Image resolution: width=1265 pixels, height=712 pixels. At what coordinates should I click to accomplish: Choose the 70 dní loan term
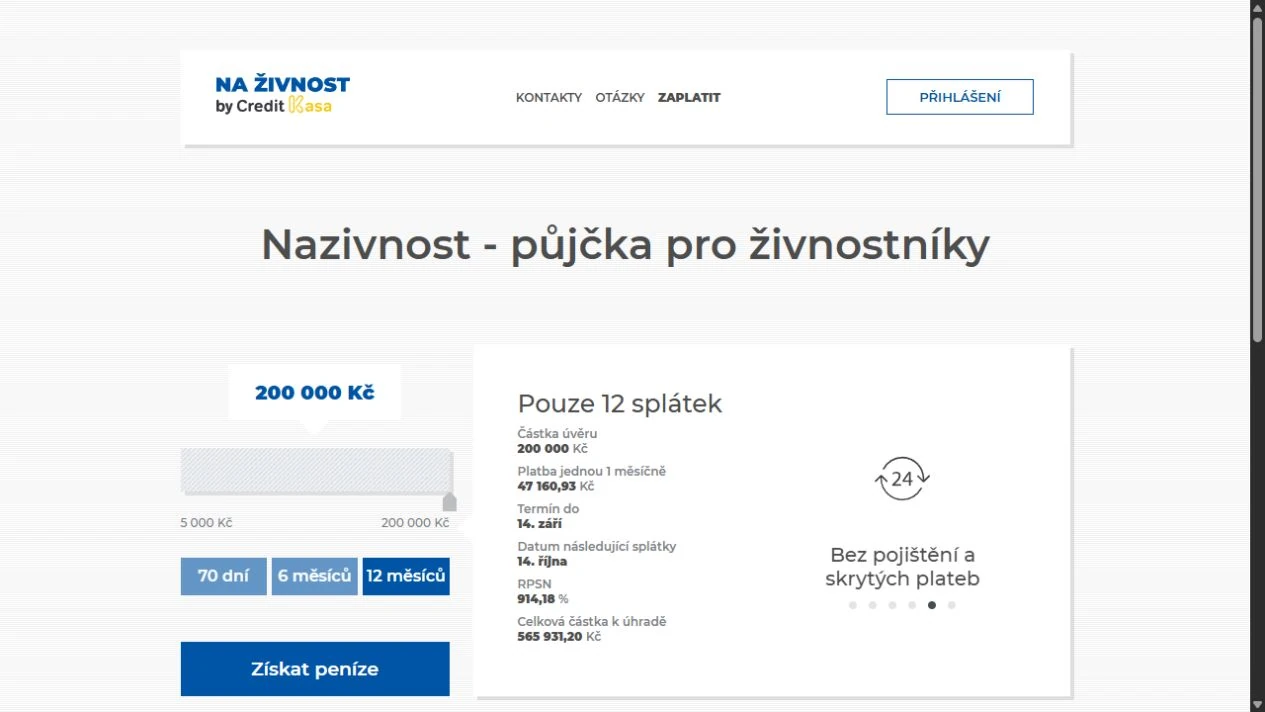point(224,576)
